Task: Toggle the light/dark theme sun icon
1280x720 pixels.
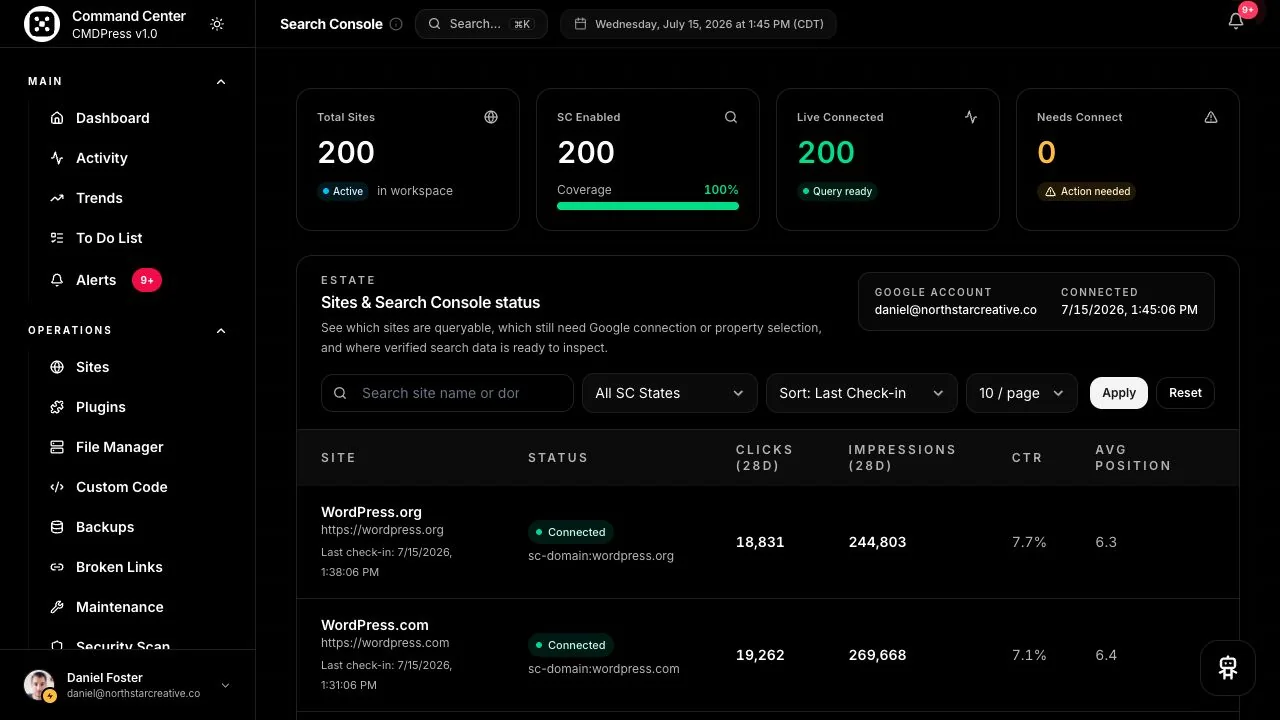Action: point(217,24)
